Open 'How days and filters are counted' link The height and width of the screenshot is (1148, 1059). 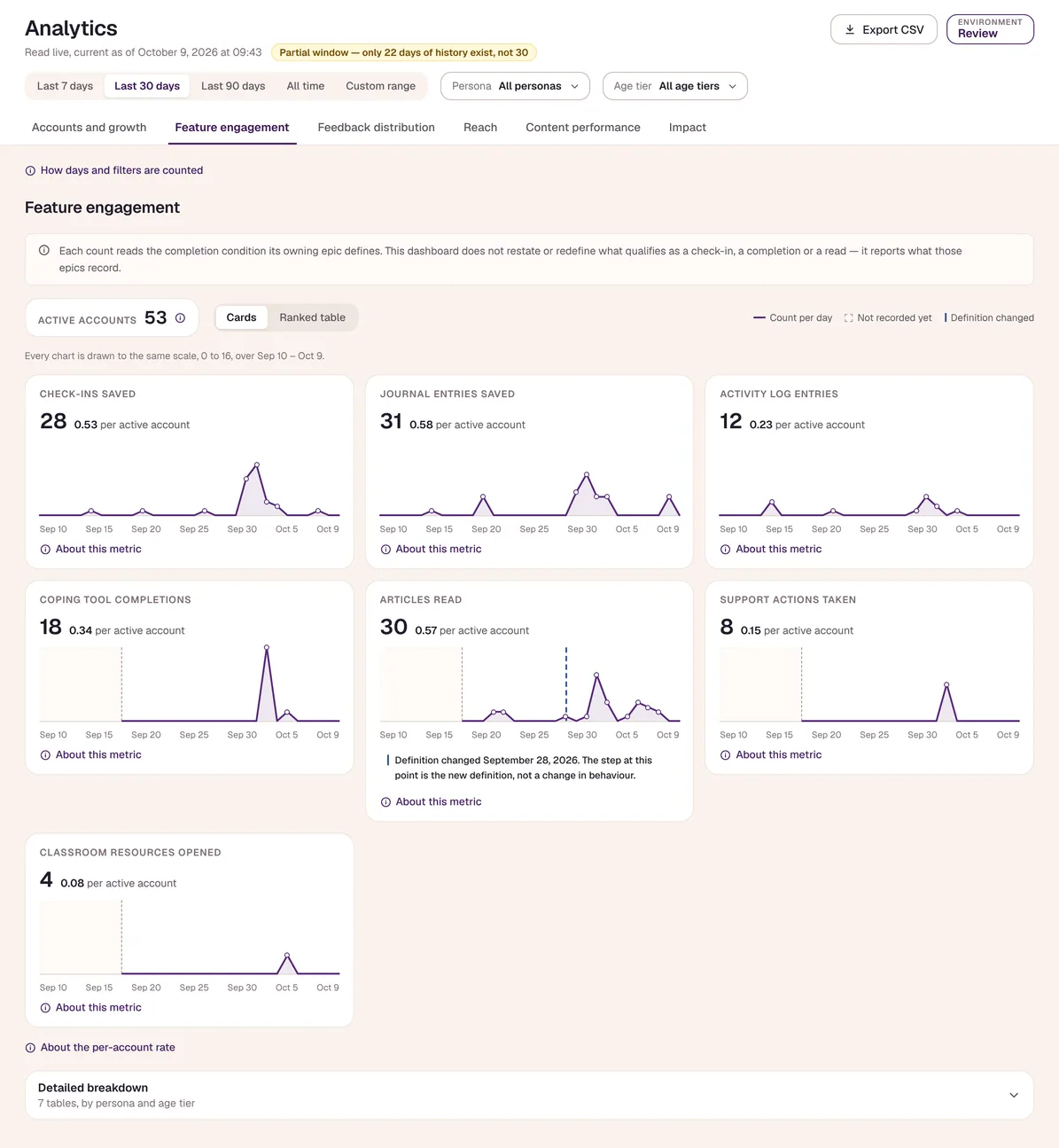(121, 170)
